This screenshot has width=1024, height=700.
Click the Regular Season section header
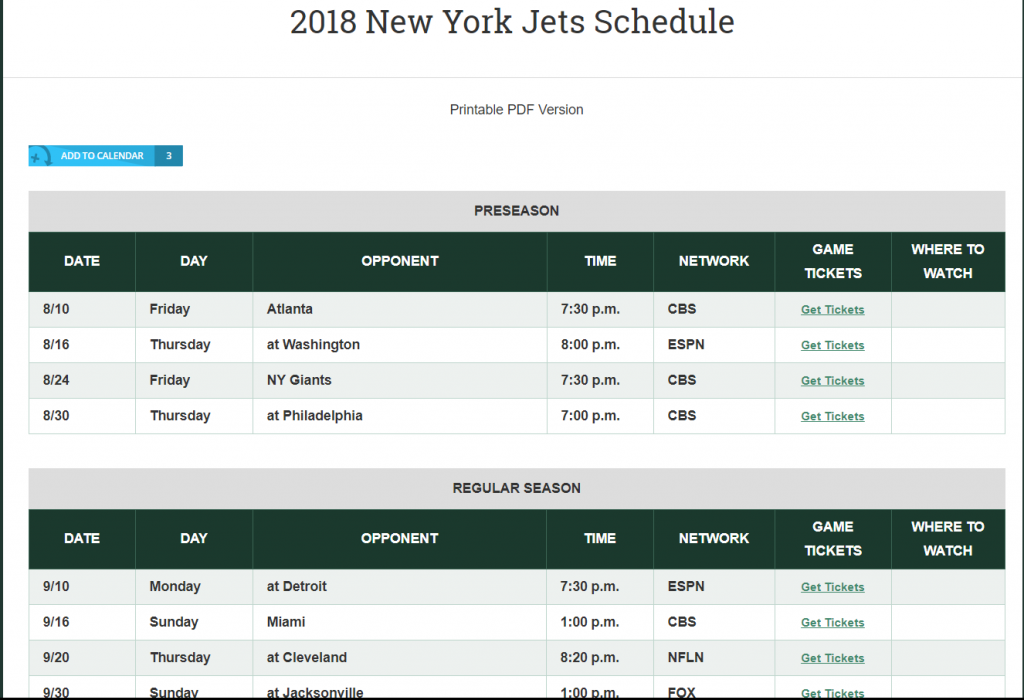click(x=516, y=488)
